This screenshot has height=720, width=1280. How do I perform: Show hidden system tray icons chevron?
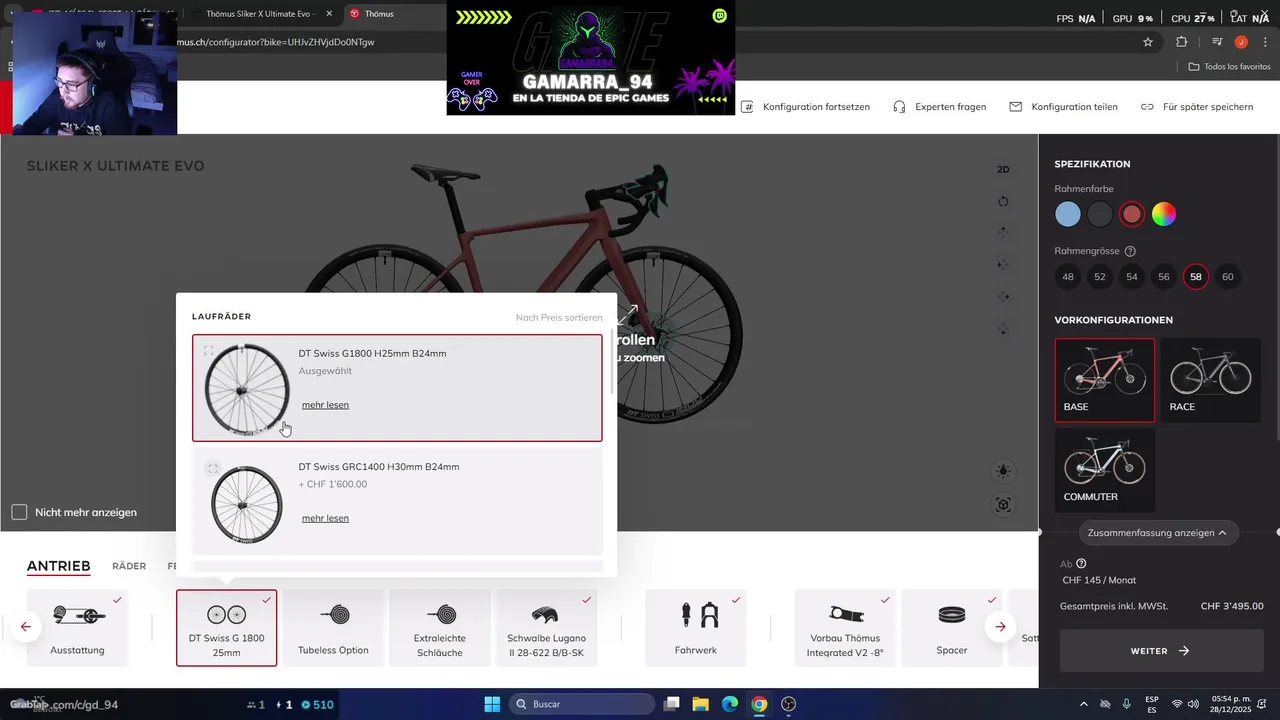tap(1083, 704)
